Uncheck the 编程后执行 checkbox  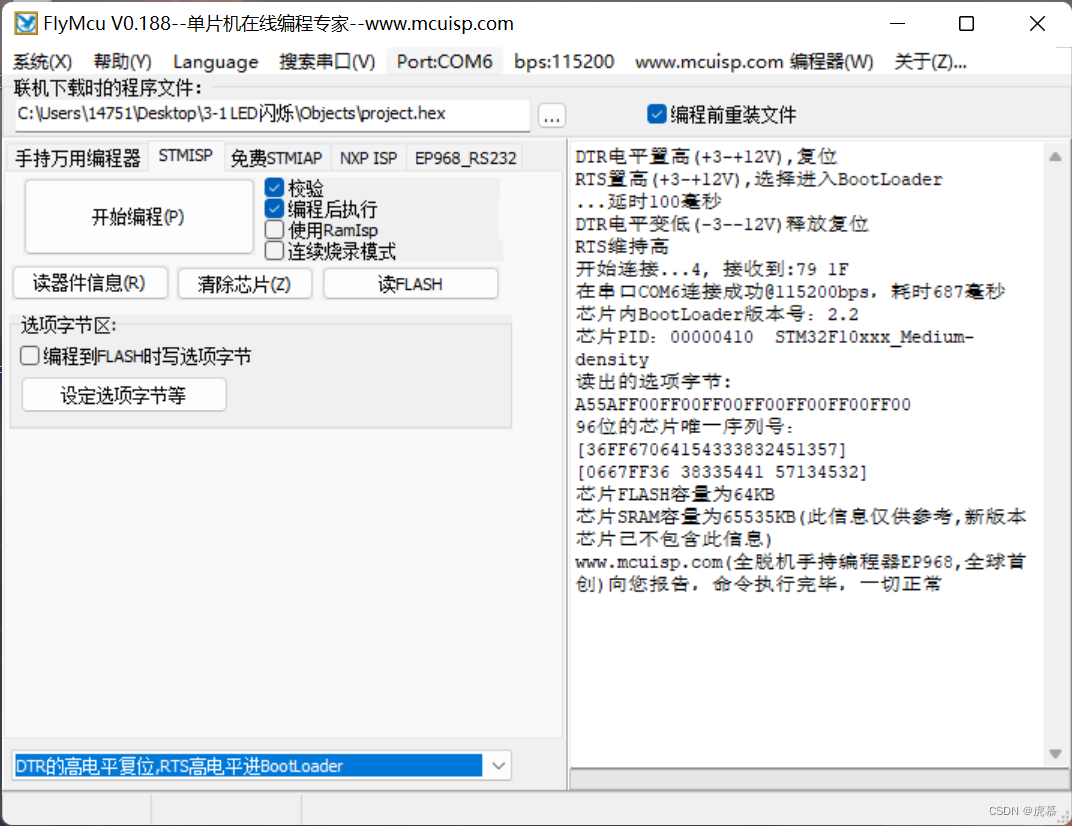coord(274,209)
